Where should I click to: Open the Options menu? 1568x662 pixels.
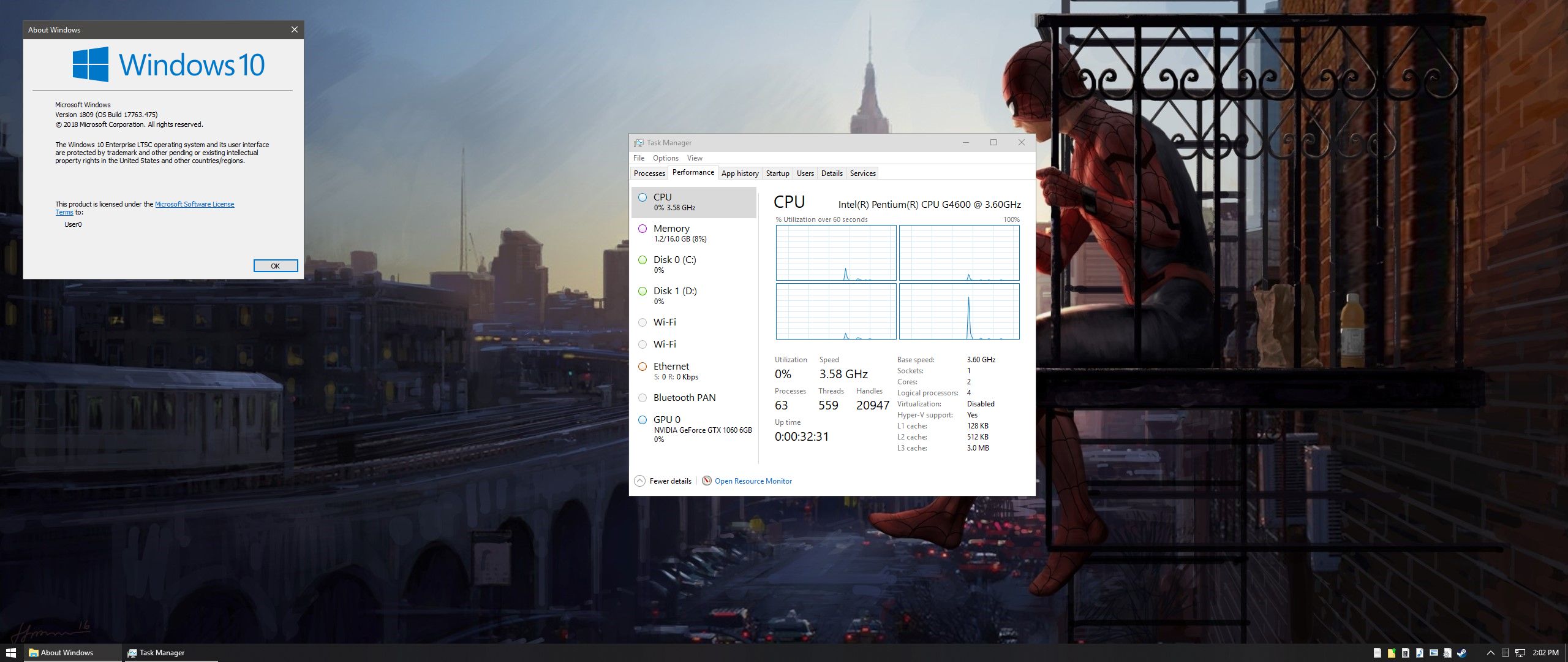[665, 158]
